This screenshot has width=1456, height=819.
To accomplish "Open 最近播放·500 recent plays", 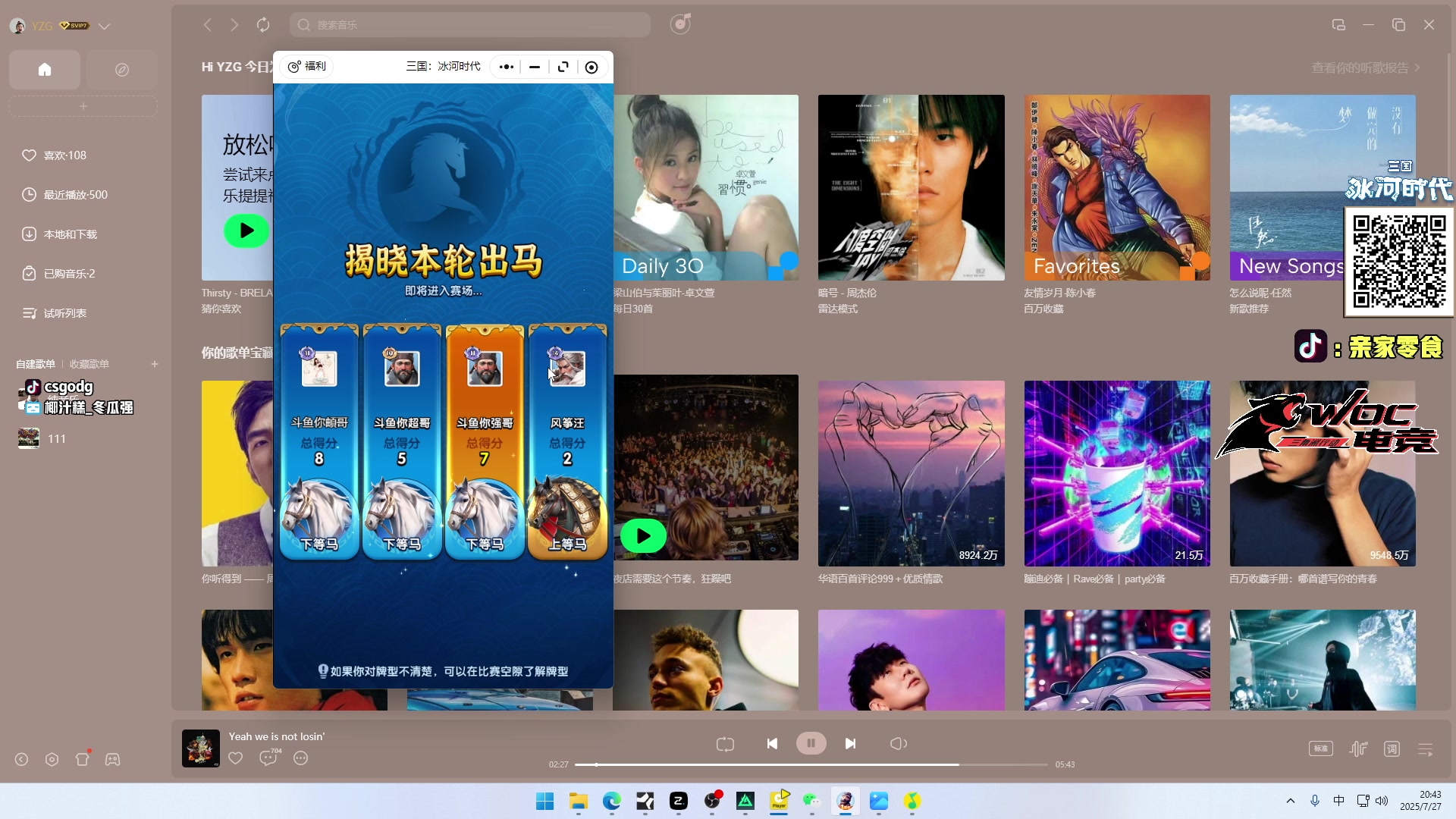I will tap(65, 195).
